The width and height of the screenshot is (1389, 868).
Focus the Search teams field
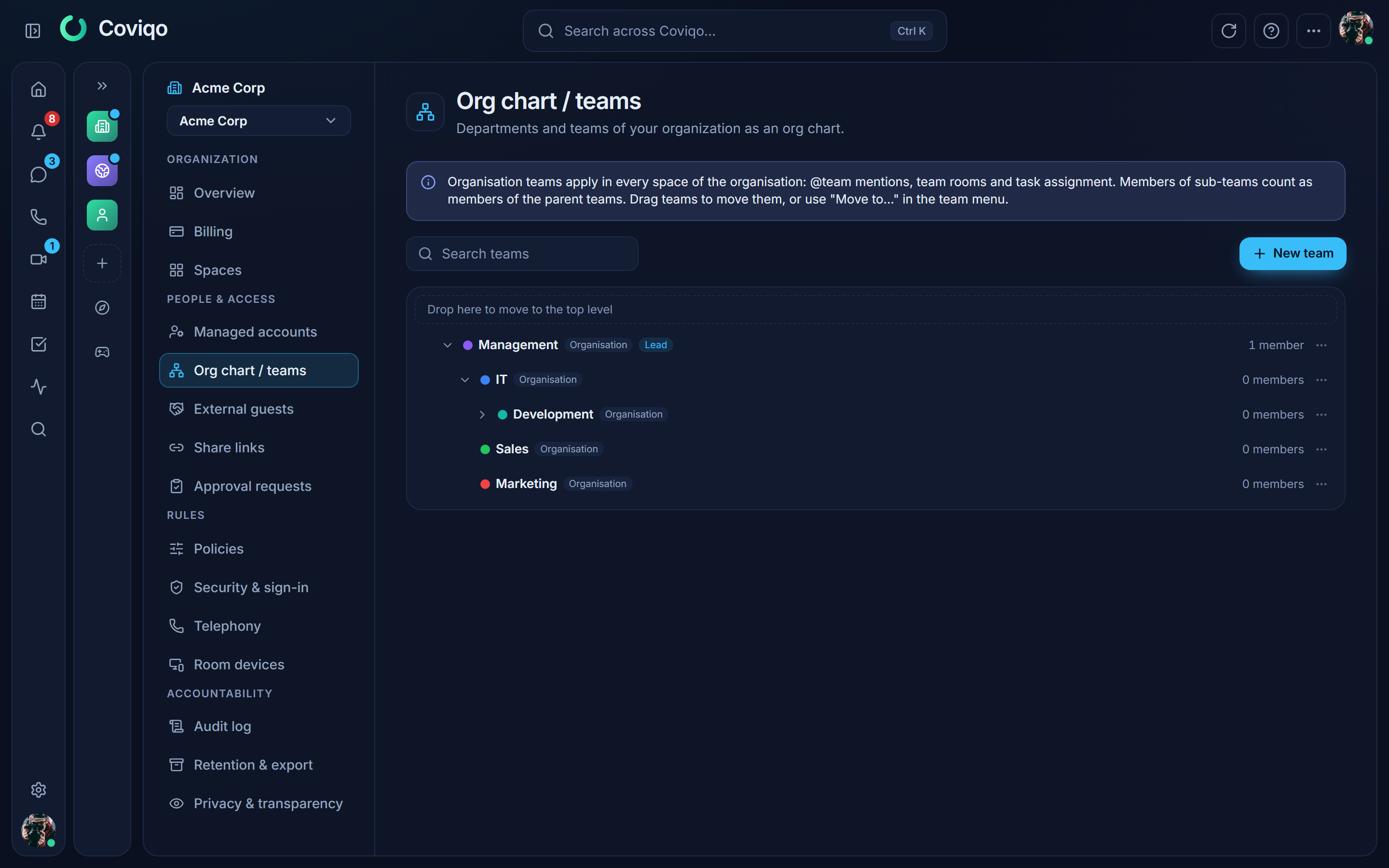(x=522, y=254)
